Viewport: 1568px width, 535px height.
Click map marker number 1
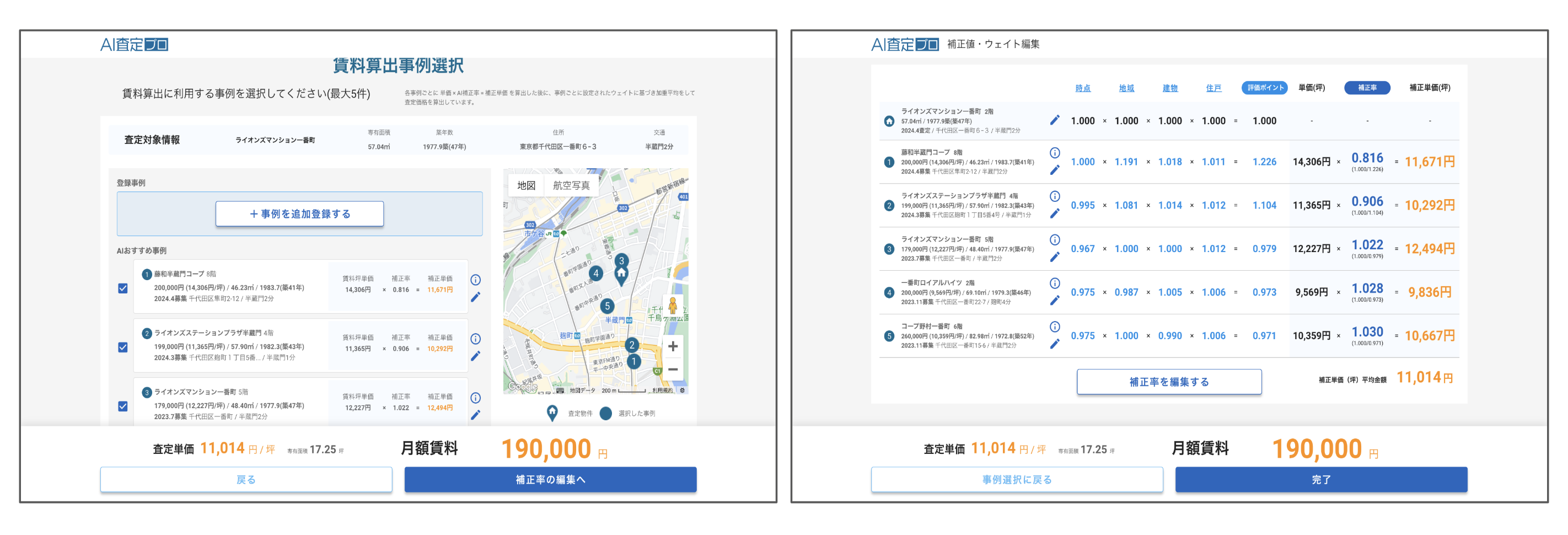click(x=633, y=361)
